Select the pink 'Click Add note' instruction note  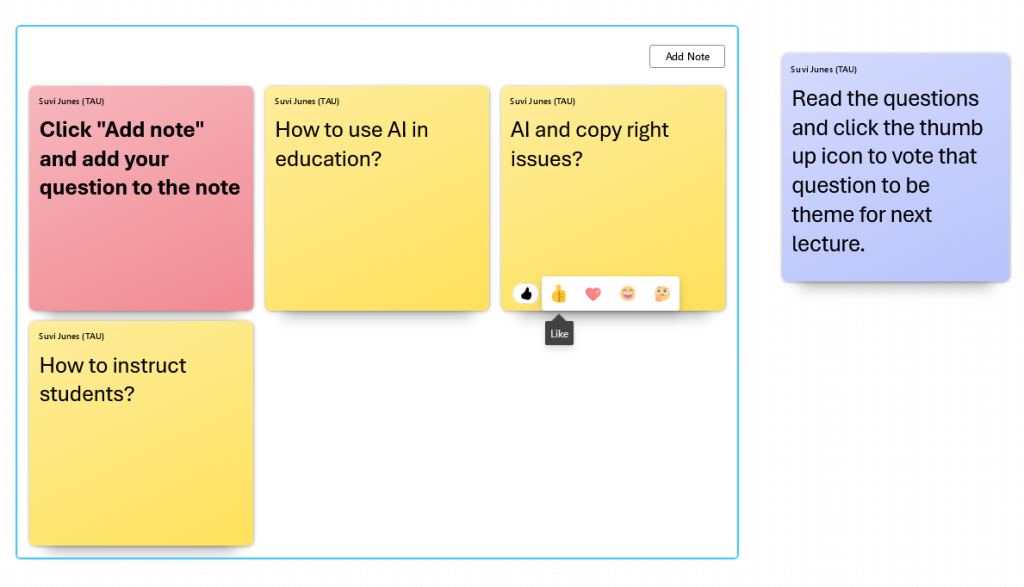coord(141,240)
